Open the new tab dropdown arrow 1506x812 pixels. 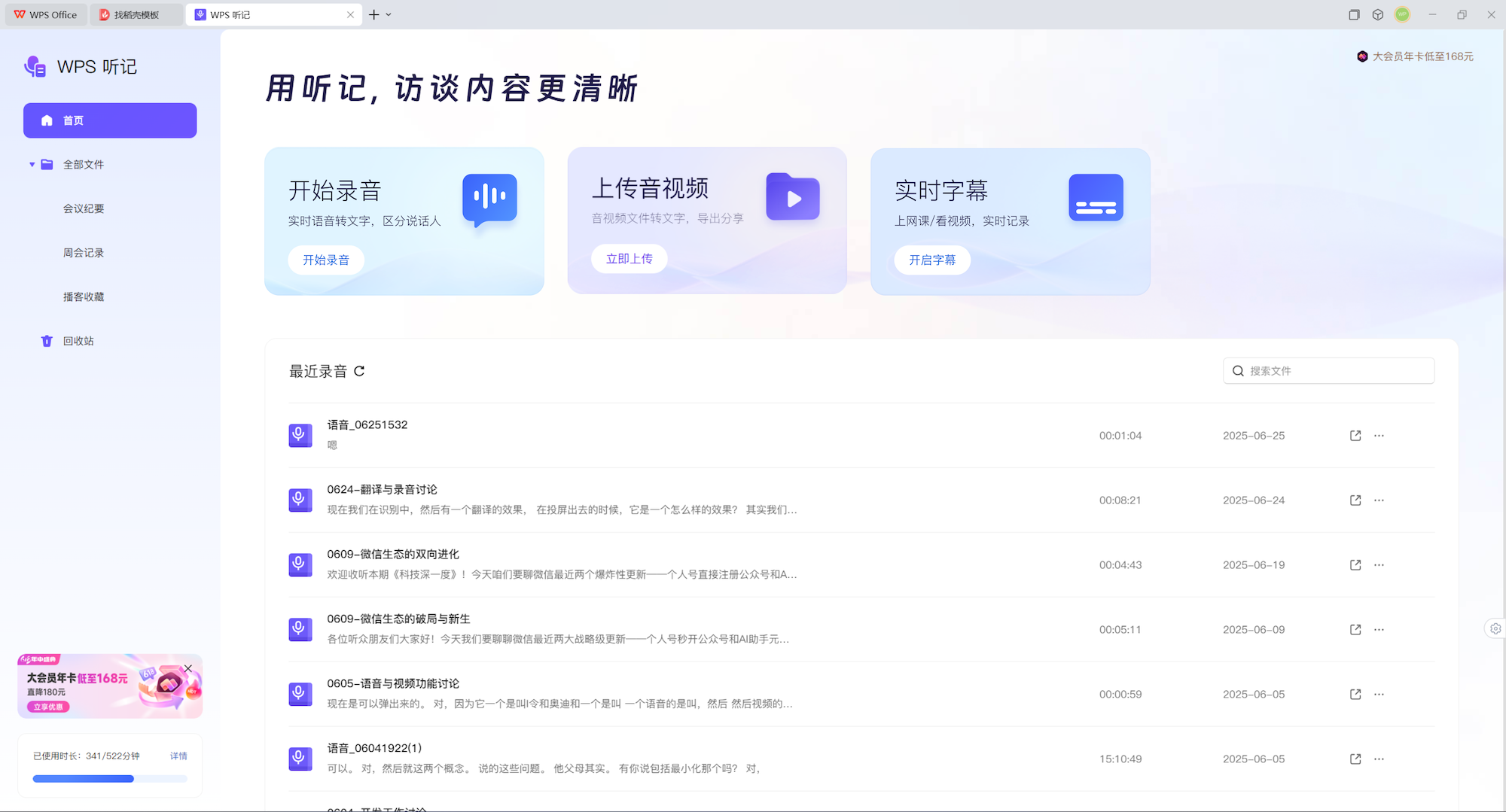click(389, 14)
